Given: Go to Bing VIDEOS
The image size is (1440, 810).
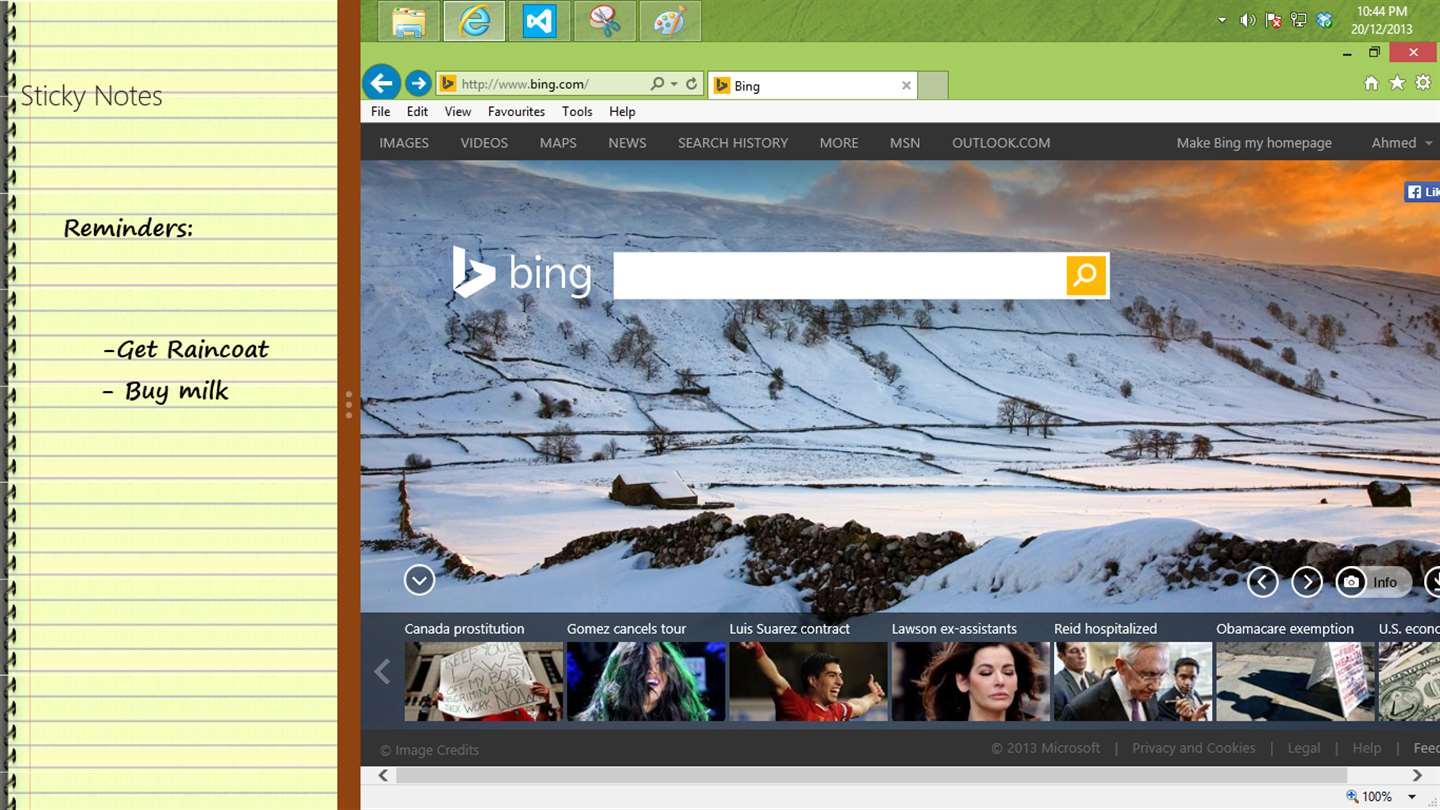Looking at the screenshot, I should click(484, 143).
